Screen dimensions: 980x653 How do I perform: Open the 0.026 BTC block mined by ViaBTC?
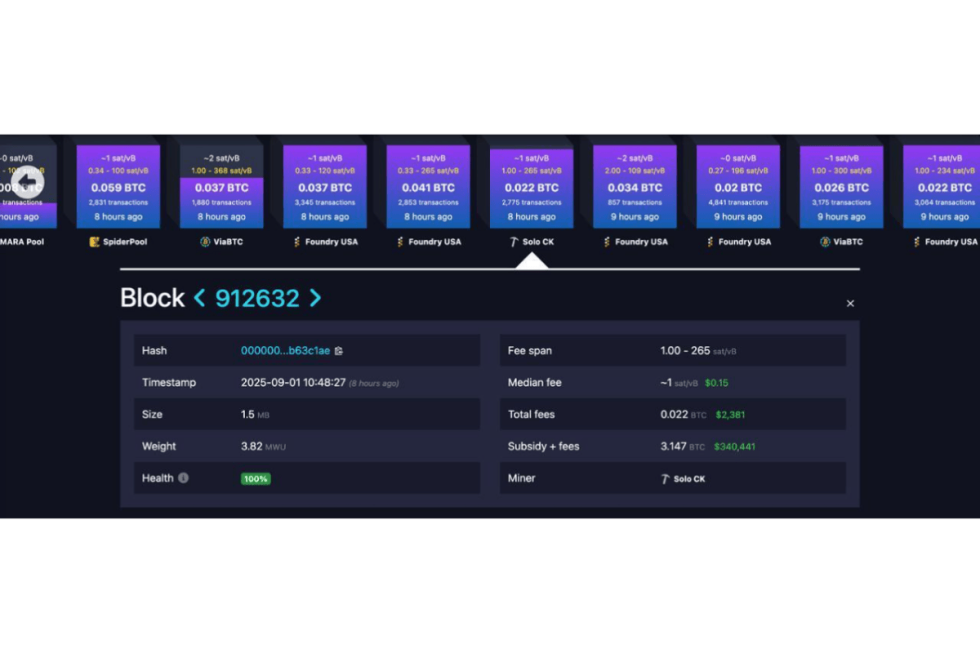[841, 187]
